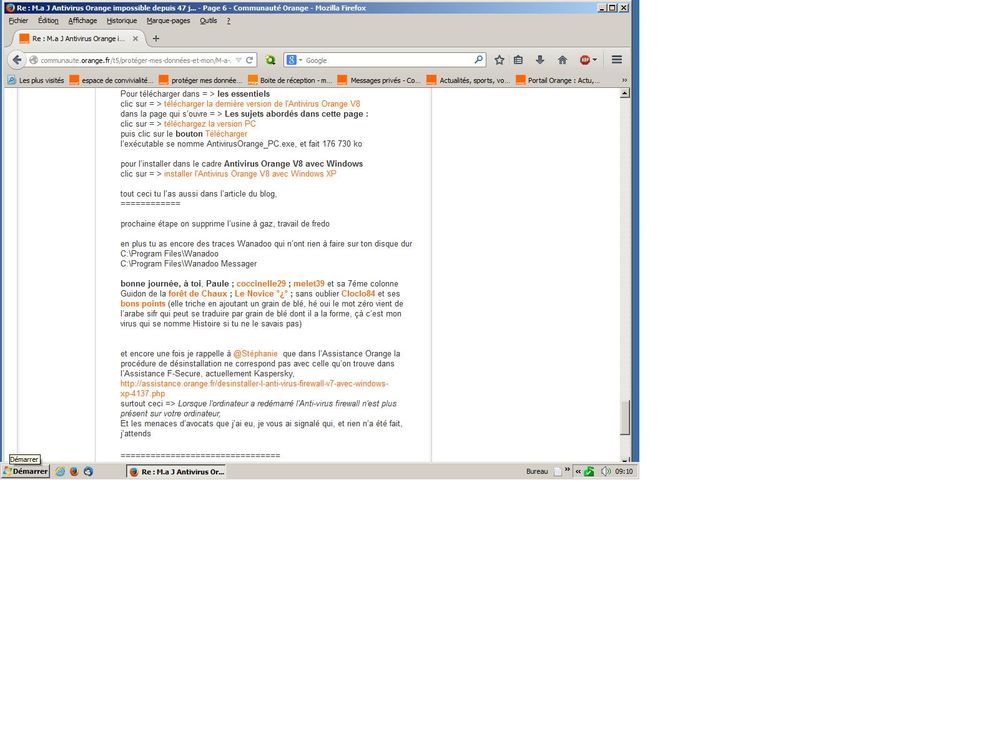Open the Les plus visités bookmark

pos(36,80)
